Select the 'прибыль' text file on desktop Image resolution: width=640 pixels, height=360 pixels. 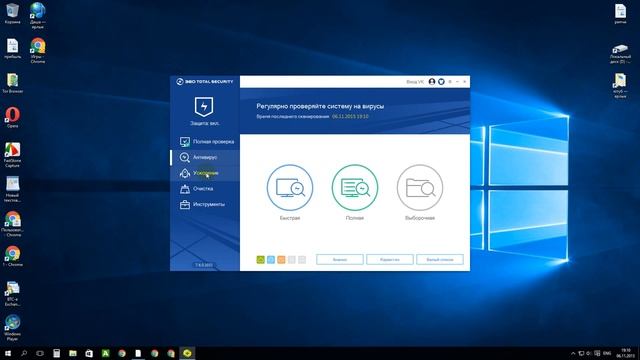[12, 49]
